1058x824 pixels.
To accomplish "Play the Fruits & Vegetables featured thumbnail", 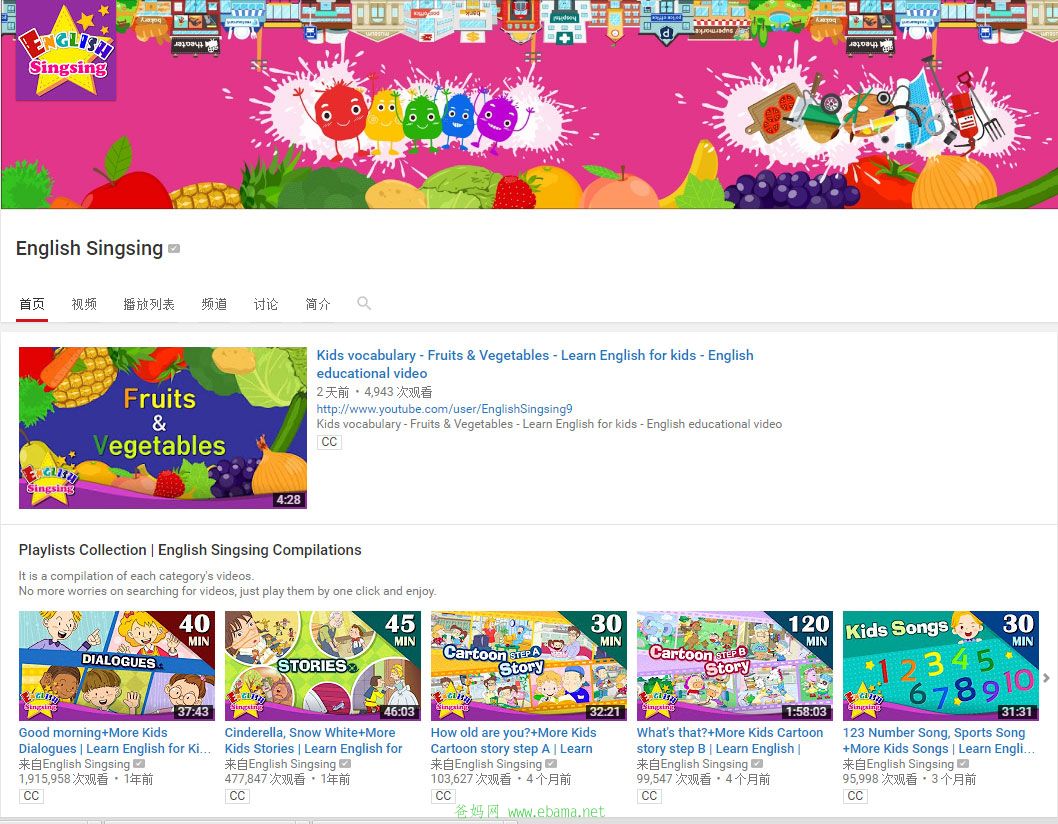I will 163,428.
